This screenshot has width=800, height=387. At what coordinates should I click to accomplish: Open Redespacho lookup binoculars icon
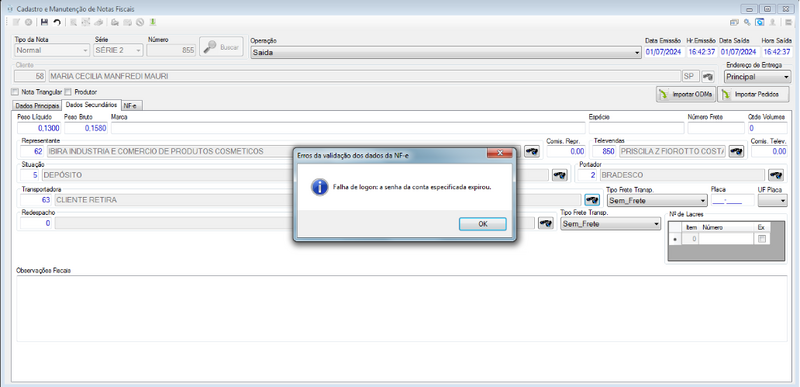pos(546,223)
